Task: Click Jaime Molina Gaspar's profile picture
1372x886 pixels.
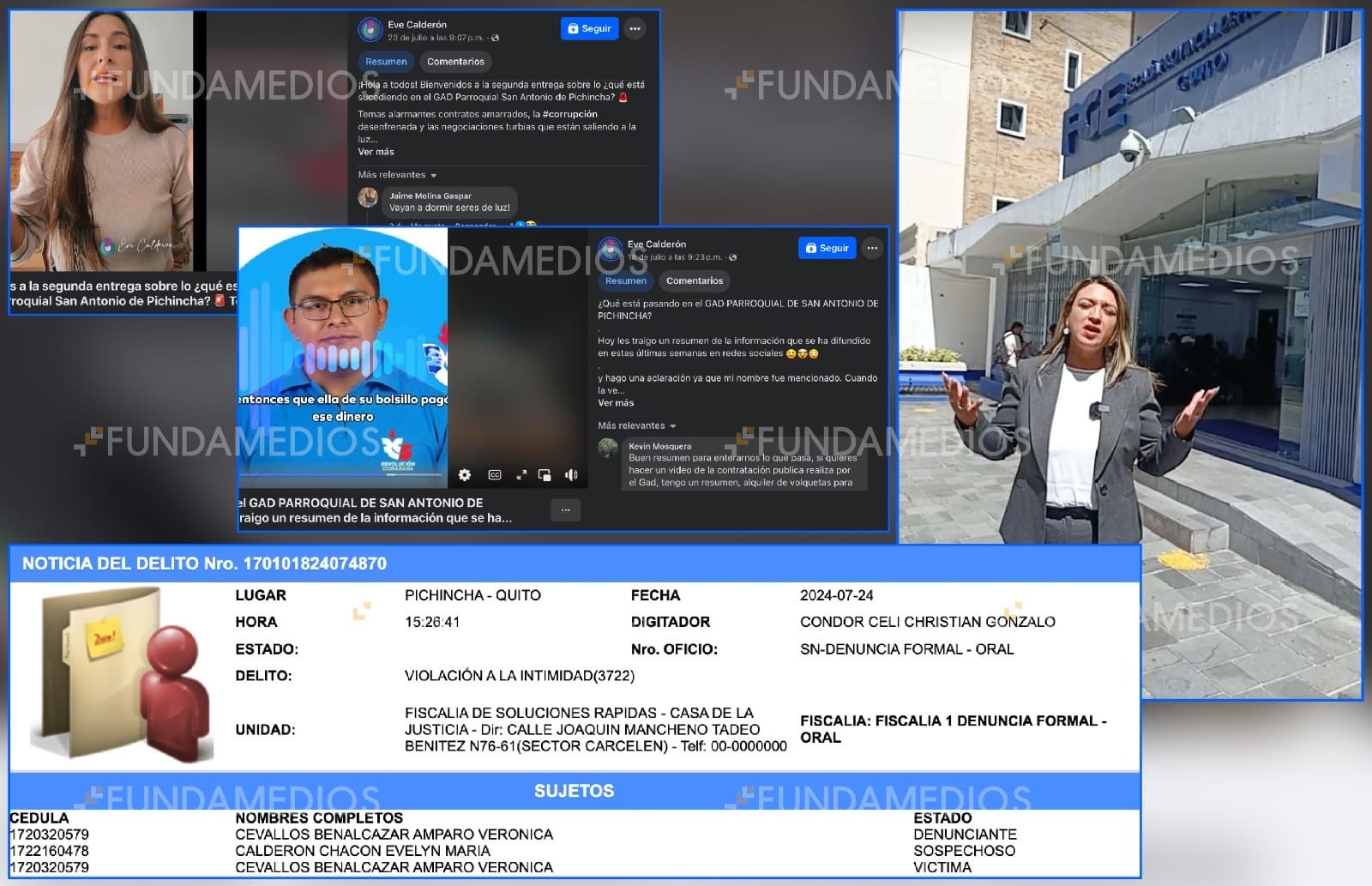Action: pyautogui.click(x=368, y=198)
